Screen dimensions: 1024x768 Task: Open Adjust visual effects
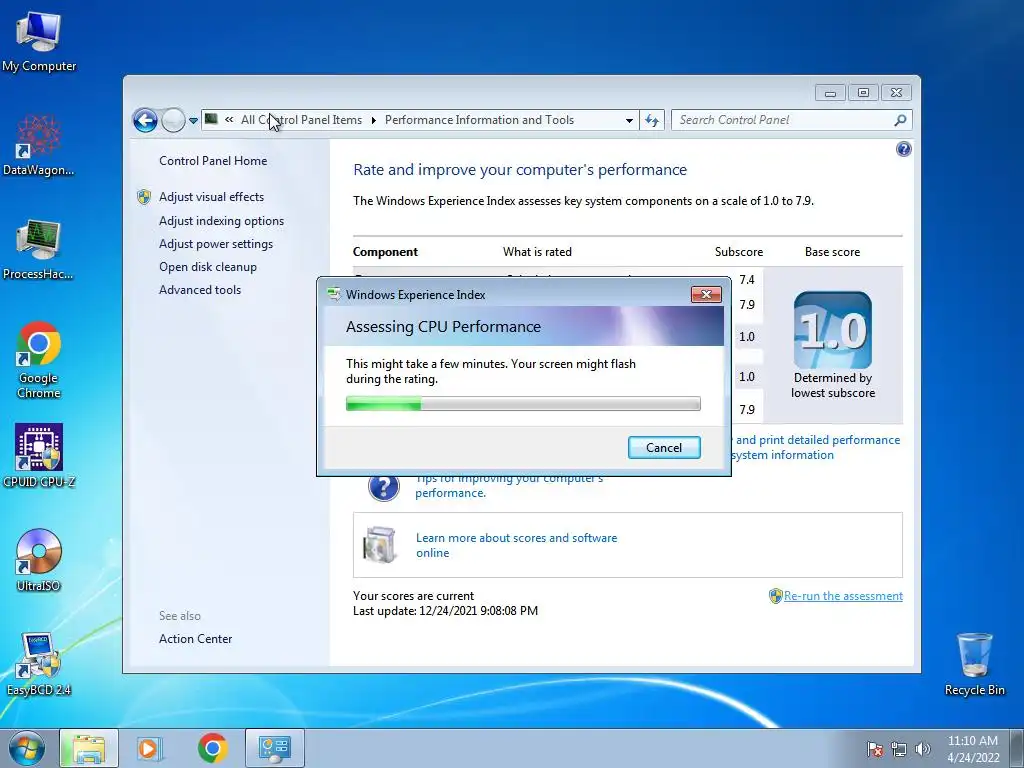[x=212, y=197]
